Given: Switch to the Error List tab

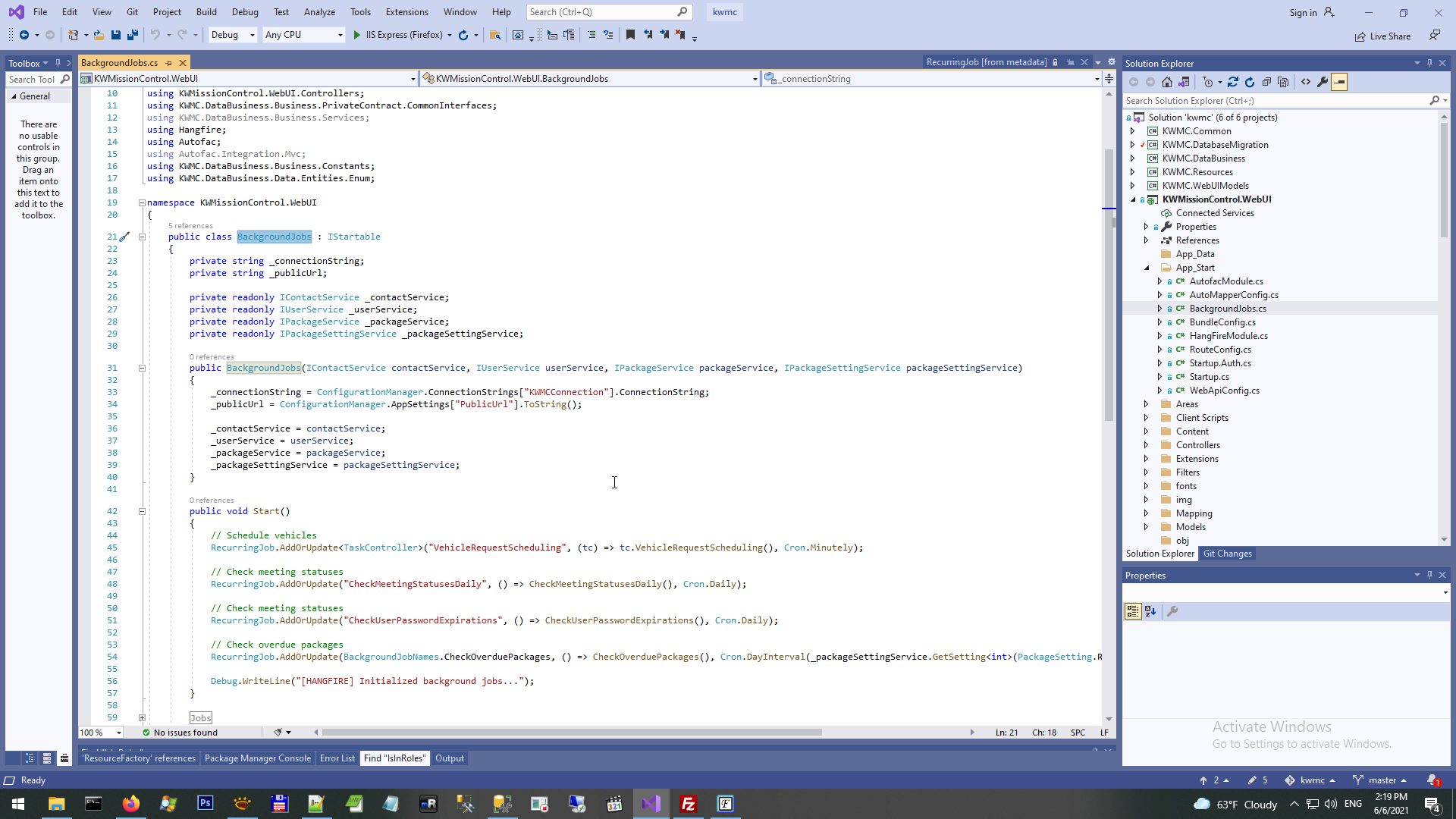Looking at the screenshot, I should [337, 758].
